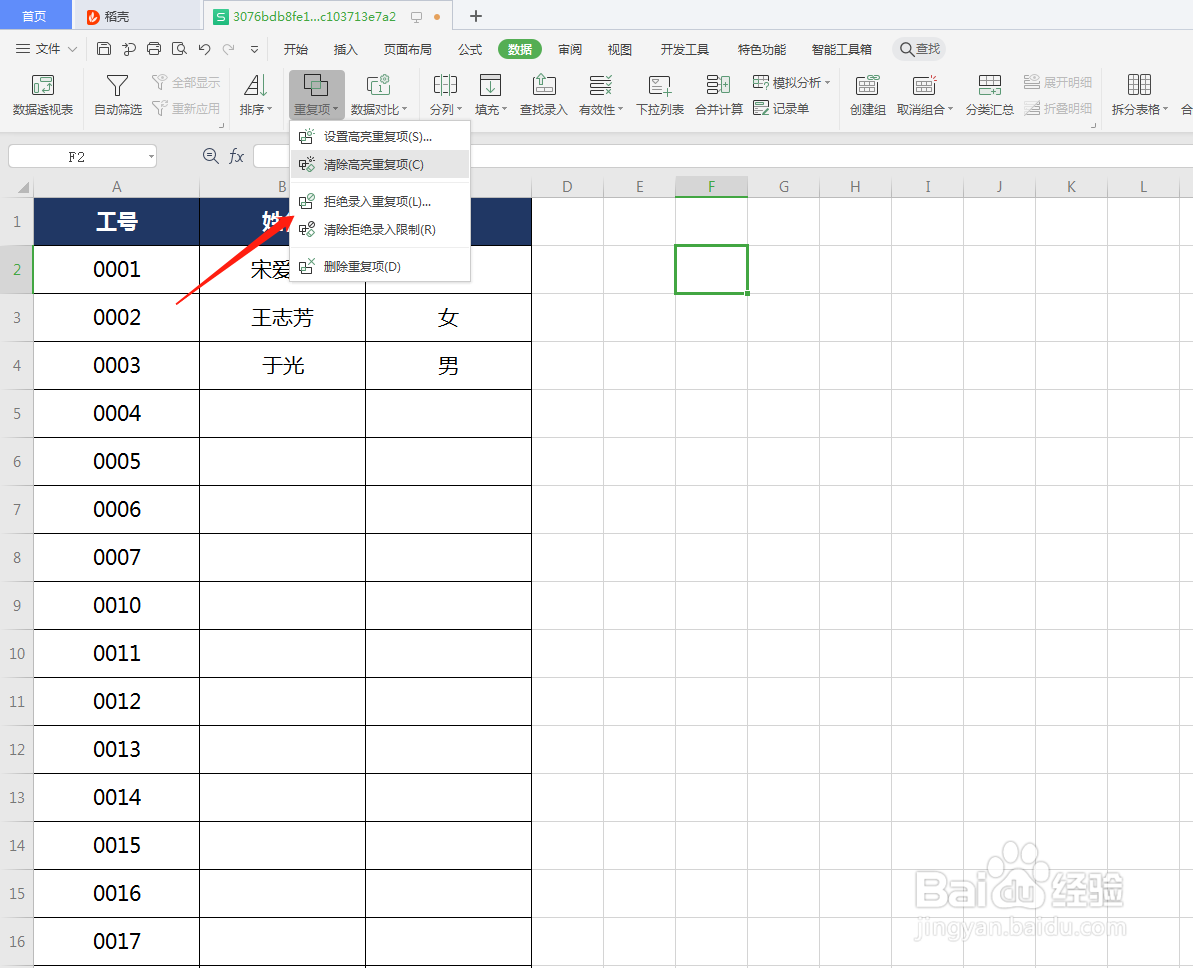Enable 自动筛选 auto filter
This screenshot has height=968, width=1193.
coord(117,95)
